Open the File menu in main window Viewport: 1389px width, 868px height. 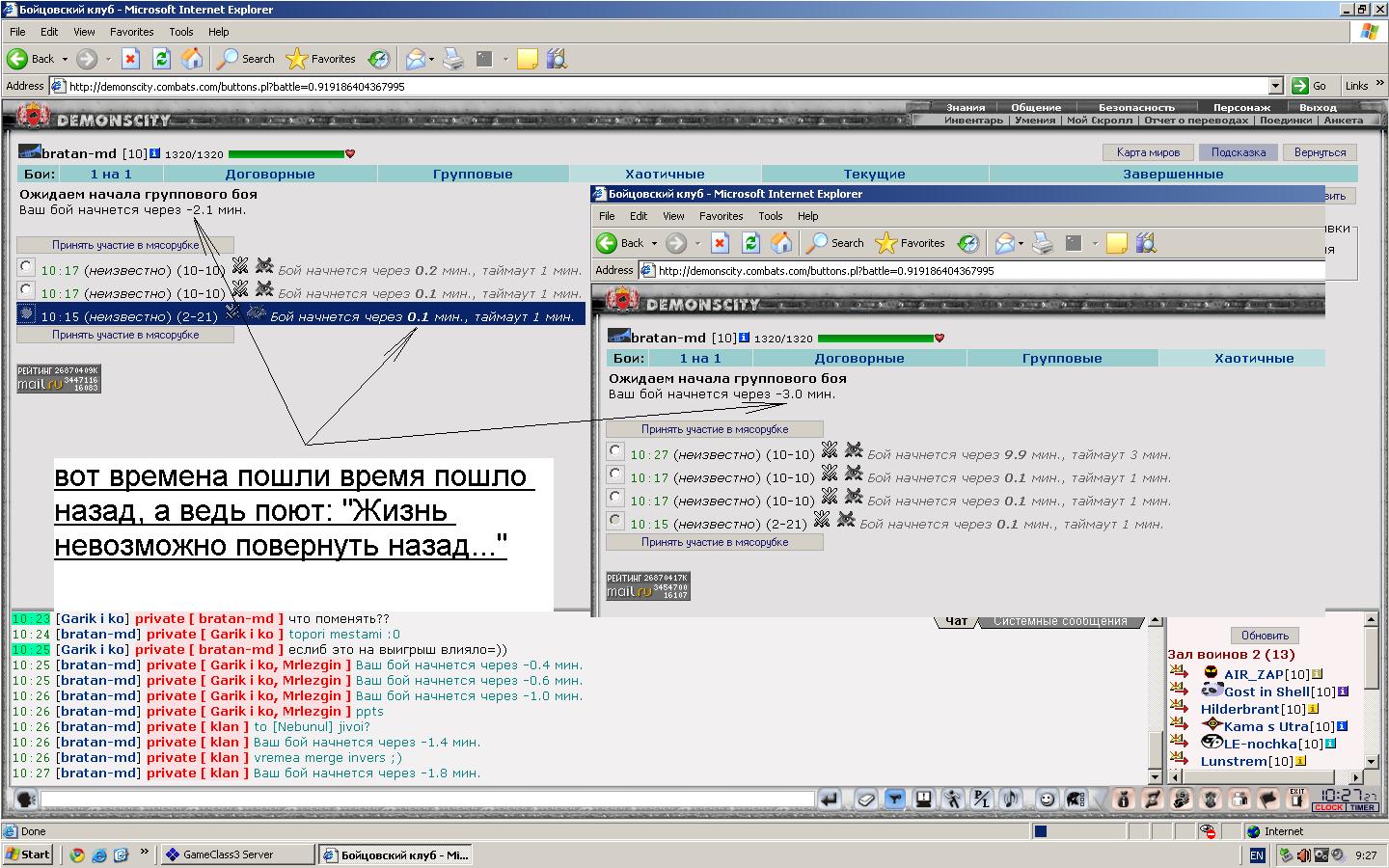[x=17, y=32]
